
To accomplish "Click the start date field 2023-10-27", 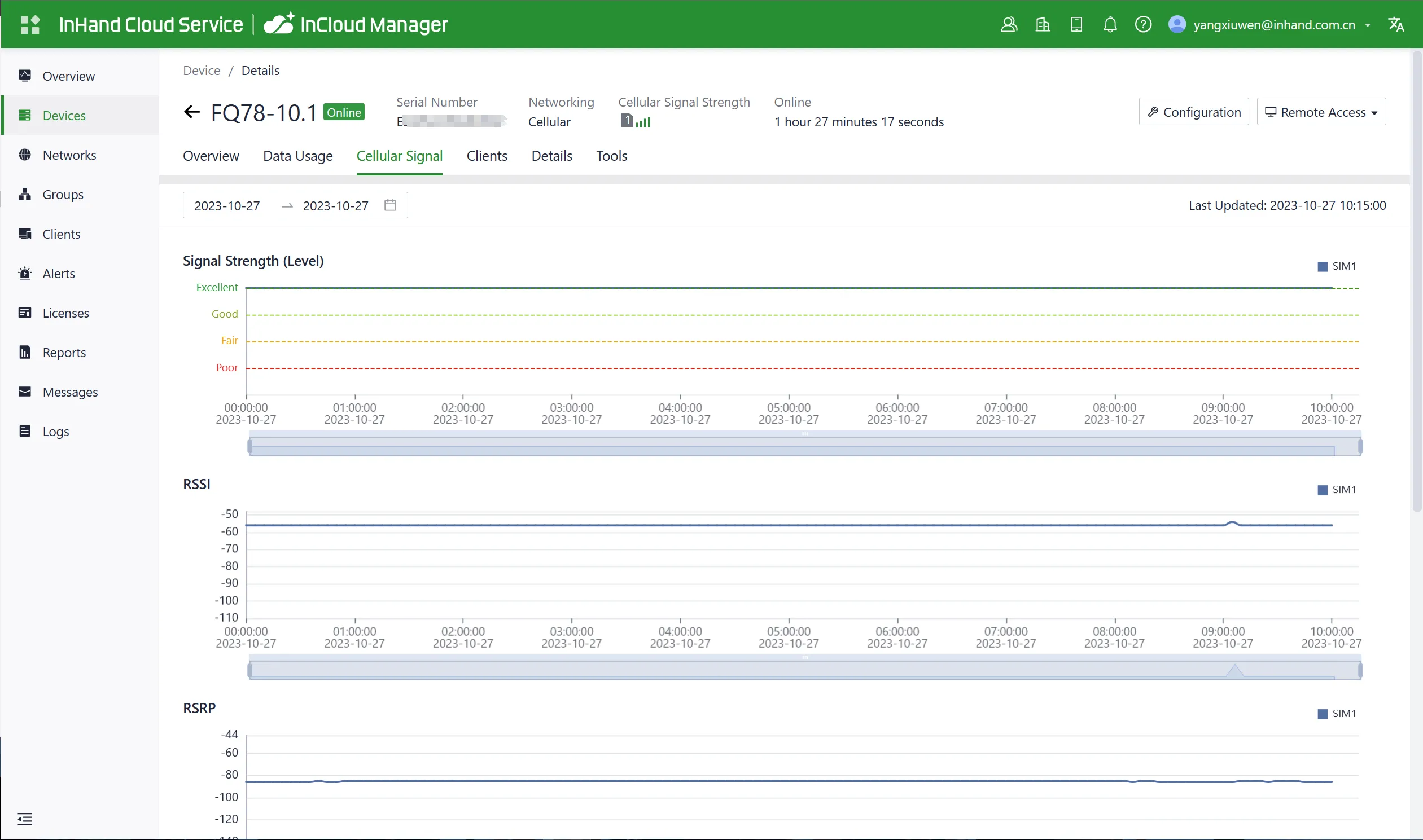I will coord(227,205).
